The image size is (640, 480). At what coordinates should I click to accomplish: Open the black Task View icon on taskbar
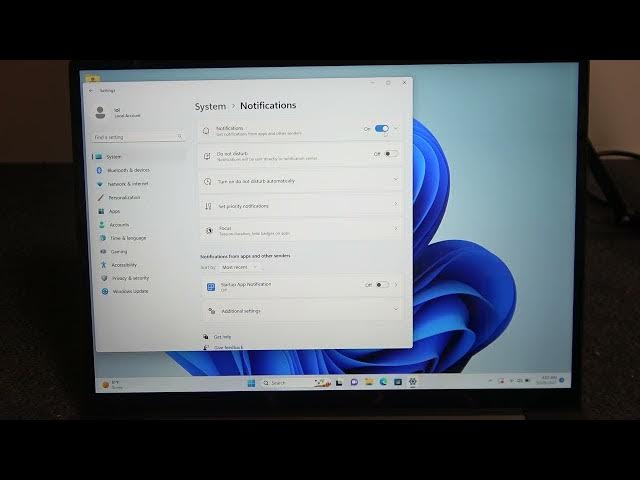tap(339, 382)
